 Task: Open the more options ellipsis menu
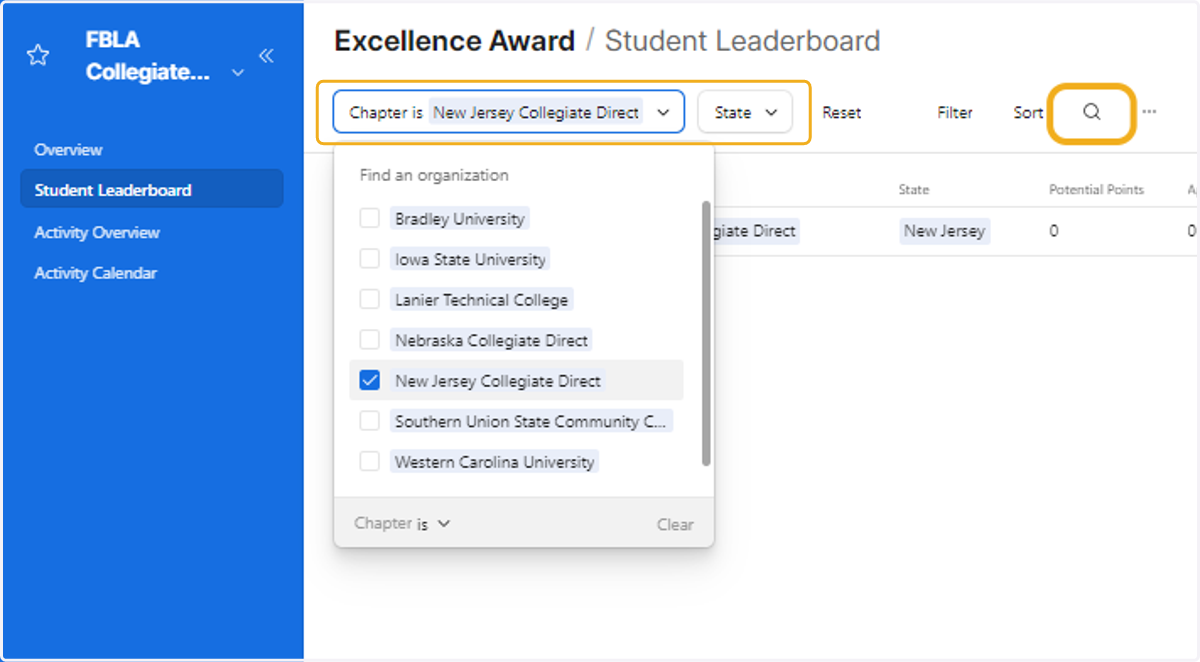(x=1150, y=112)
